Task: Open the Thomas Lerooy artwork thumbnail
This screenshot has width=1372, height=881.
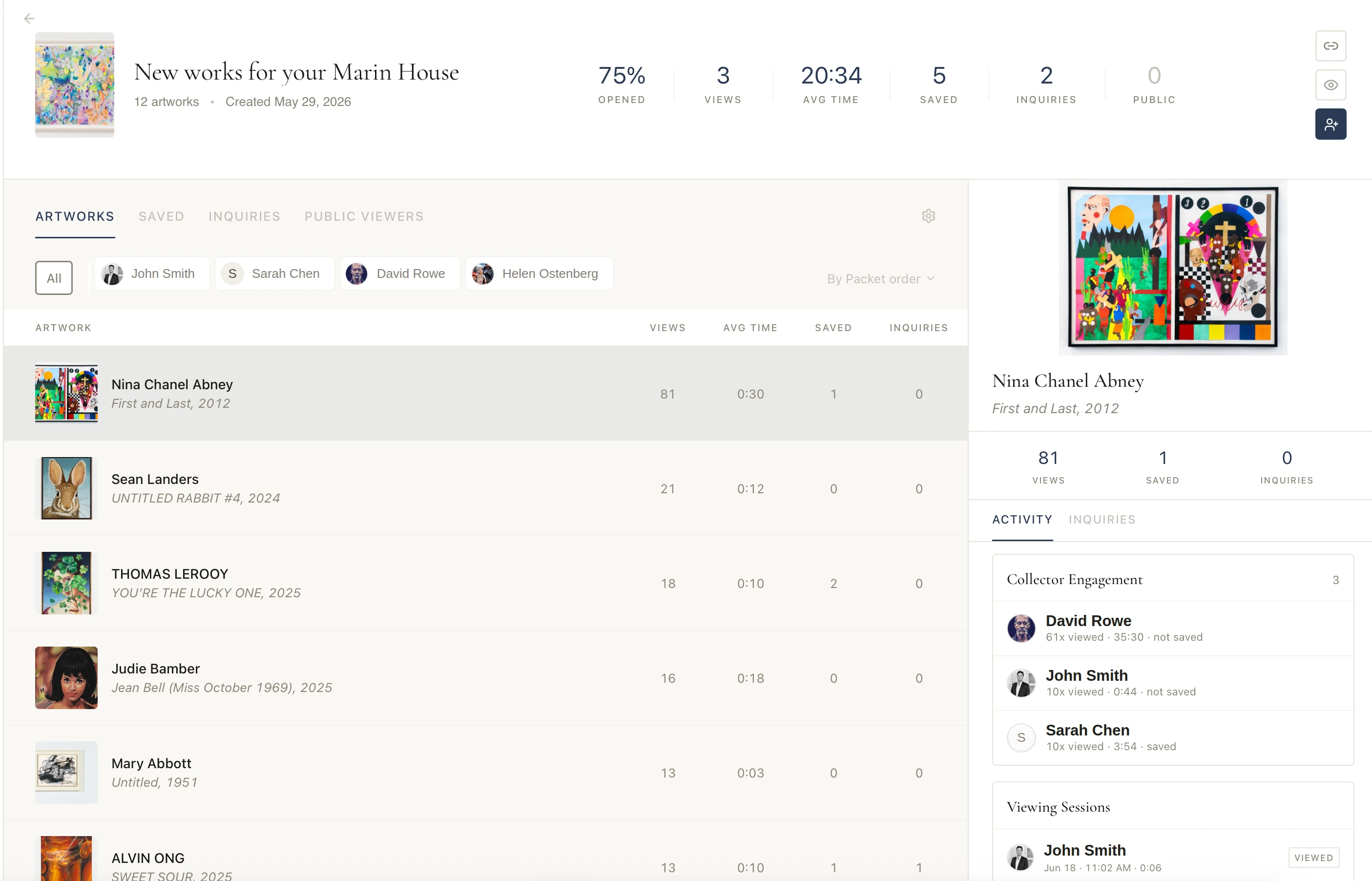Action: [66, 583]
